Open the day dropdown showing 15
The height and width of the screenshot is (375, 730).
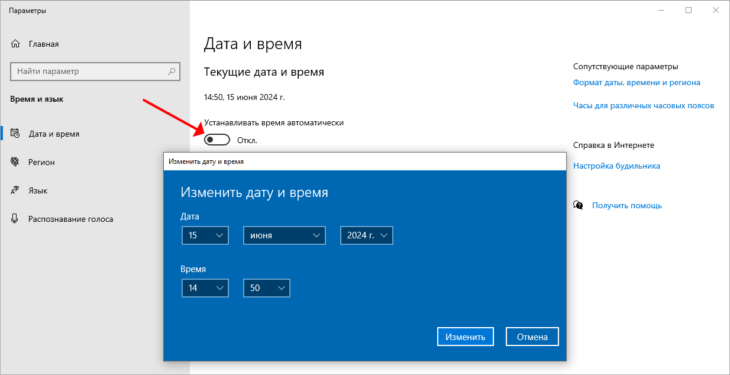point(205,235)
